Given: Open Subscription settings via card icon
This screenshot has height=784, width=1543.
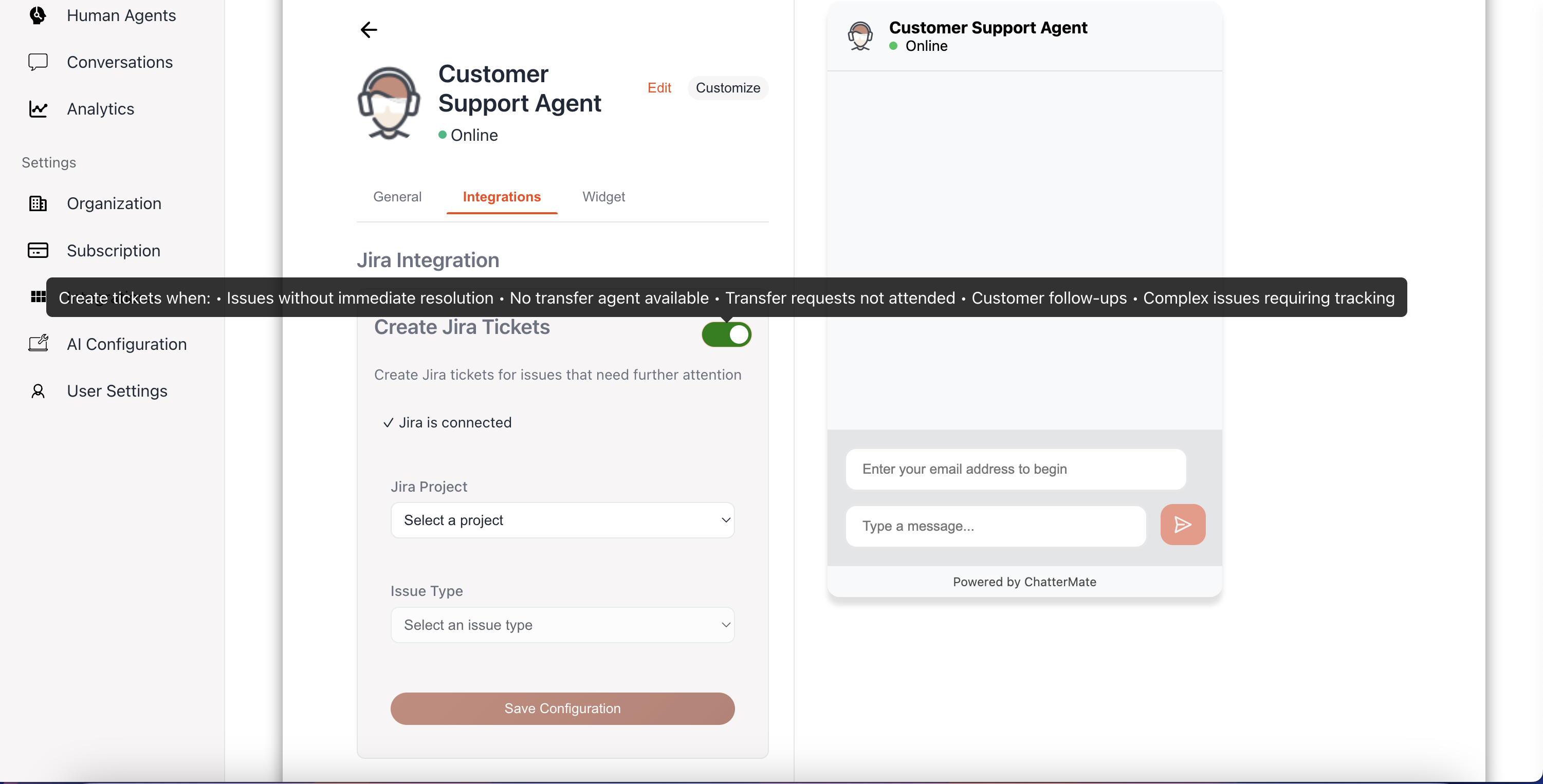Looking at the screenshot, I should coord(37,250).
